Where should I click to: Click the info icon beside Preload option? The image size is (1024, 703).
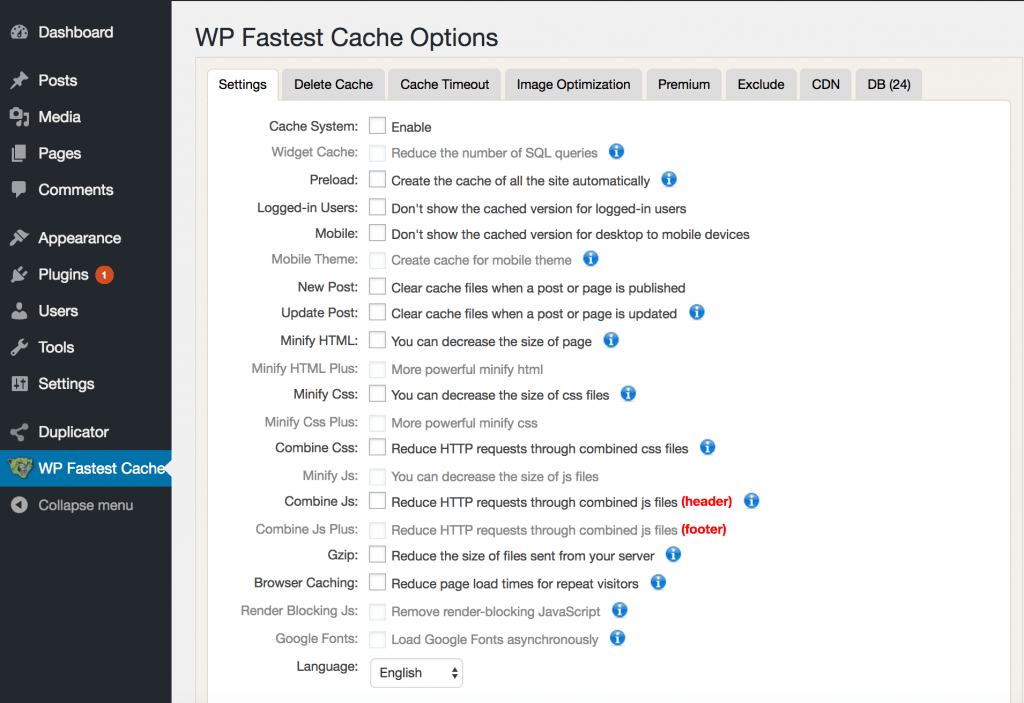[x=669, y=180]
